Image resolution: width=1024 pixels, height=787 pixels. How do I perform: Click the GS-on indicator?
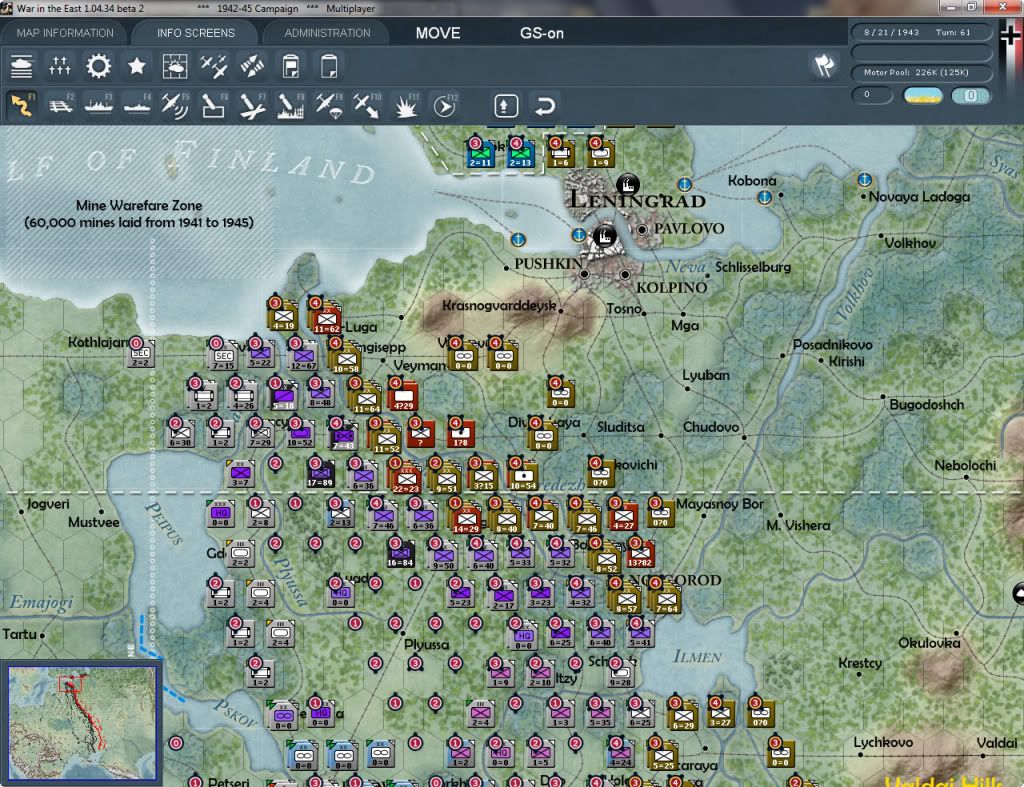541,33
